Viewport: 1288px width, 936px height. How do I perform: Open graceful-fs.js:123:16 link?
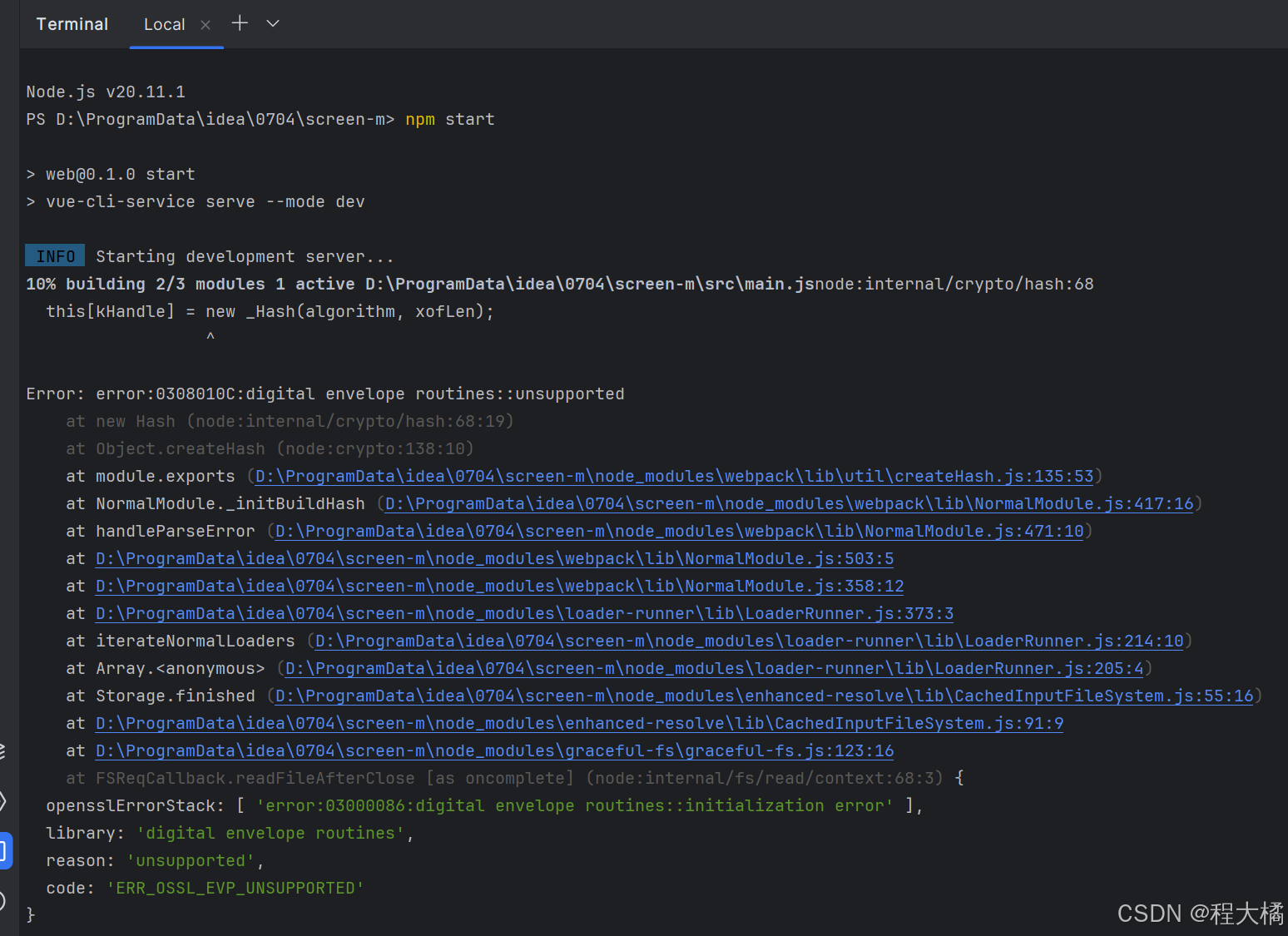pos(493,750)
